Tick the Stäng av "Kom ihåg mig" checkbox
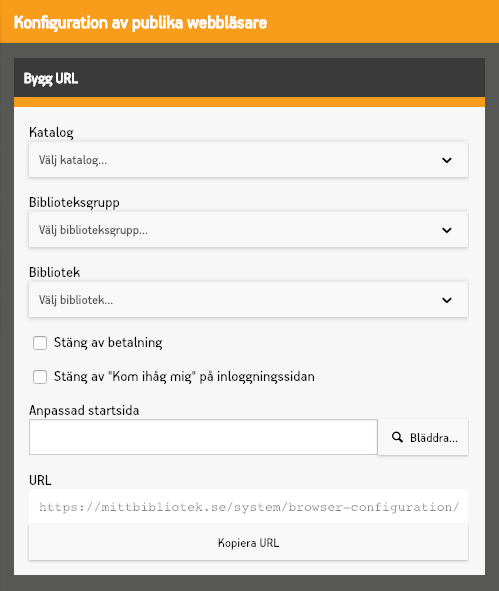 tap(40, 377)
